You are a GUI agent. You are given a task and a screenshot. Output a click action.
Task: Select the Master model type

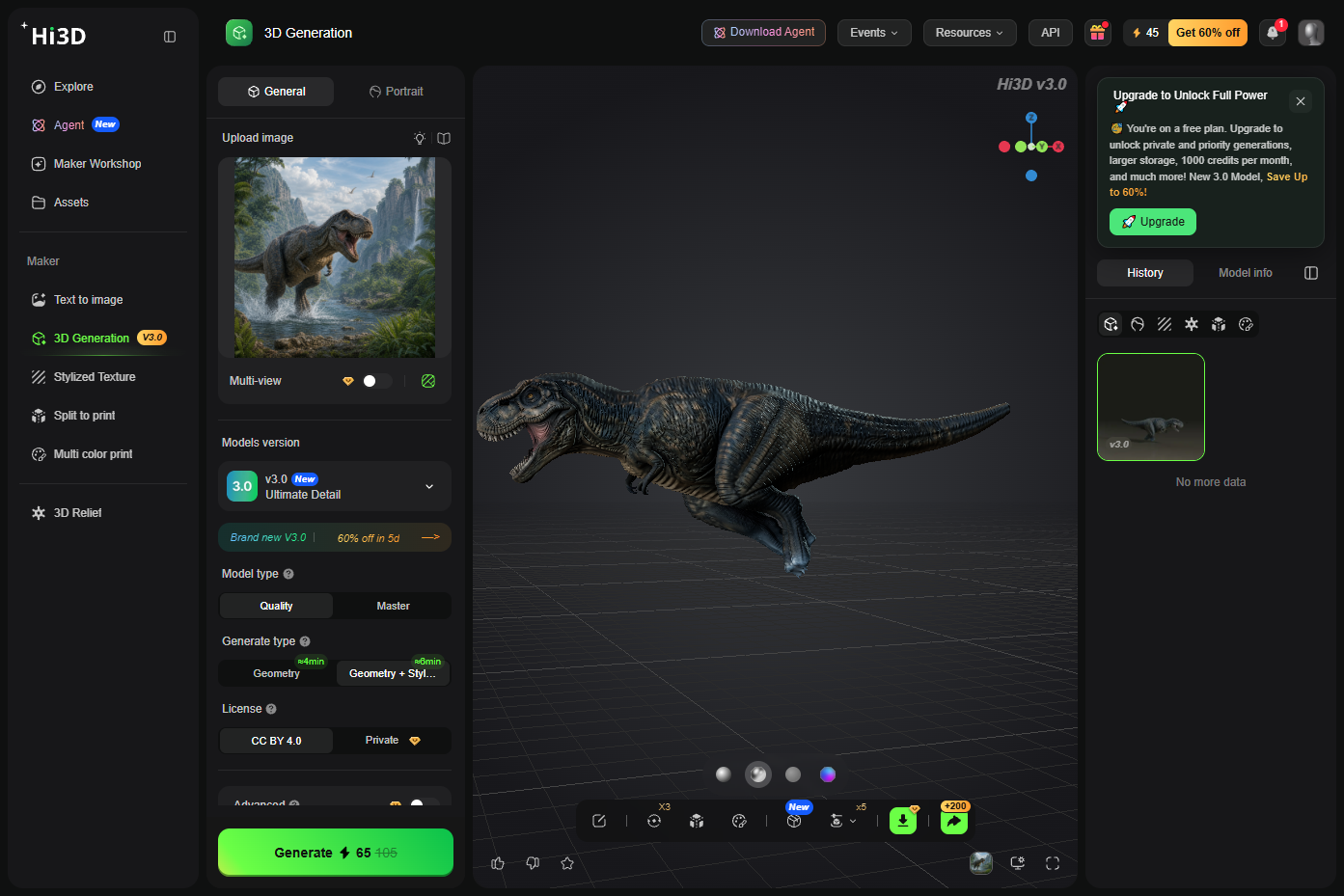(x=393, y=606)
